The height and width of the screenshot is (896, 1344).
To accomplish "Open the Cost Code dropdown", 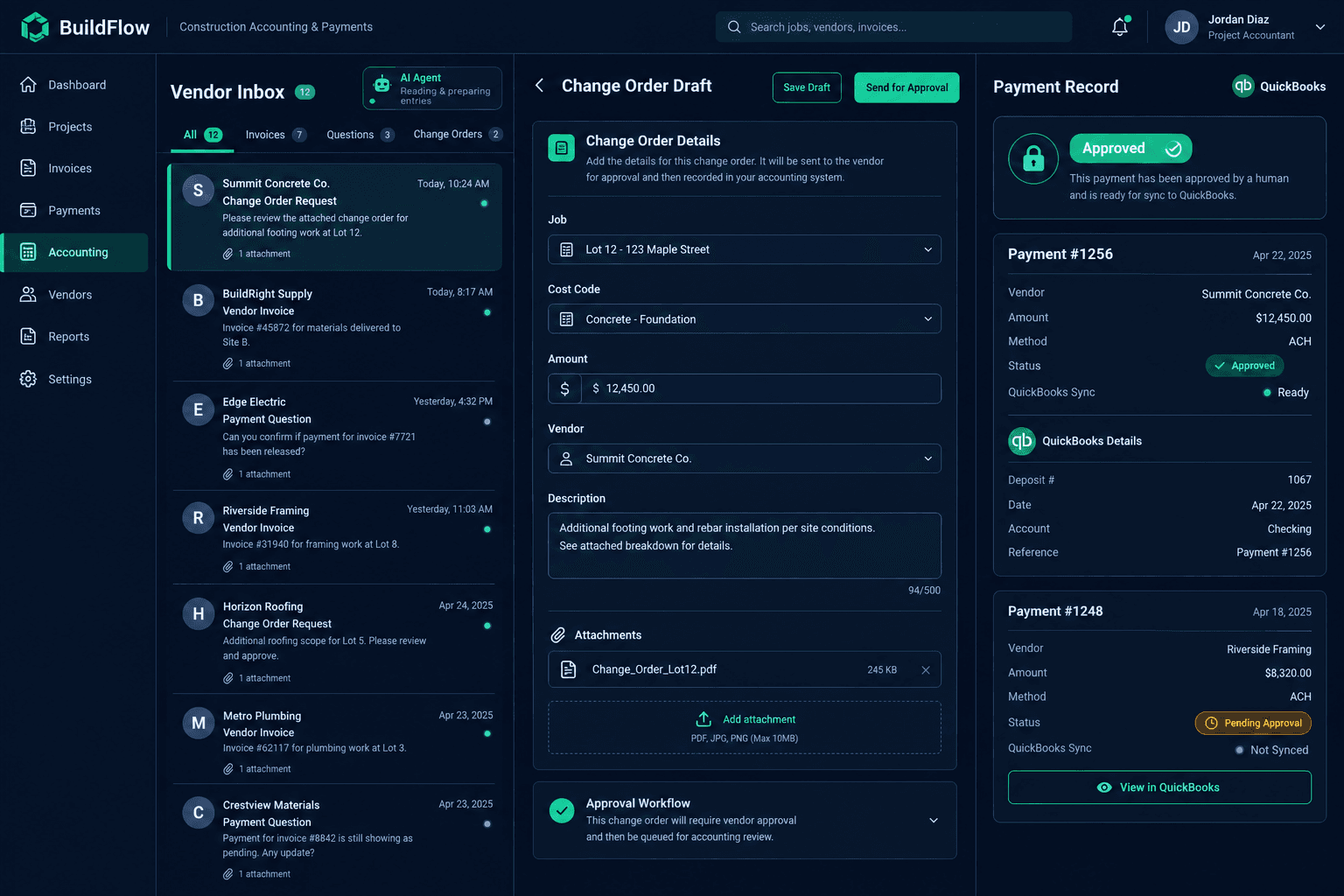I will pyautogui.click(x=745, y=319).
